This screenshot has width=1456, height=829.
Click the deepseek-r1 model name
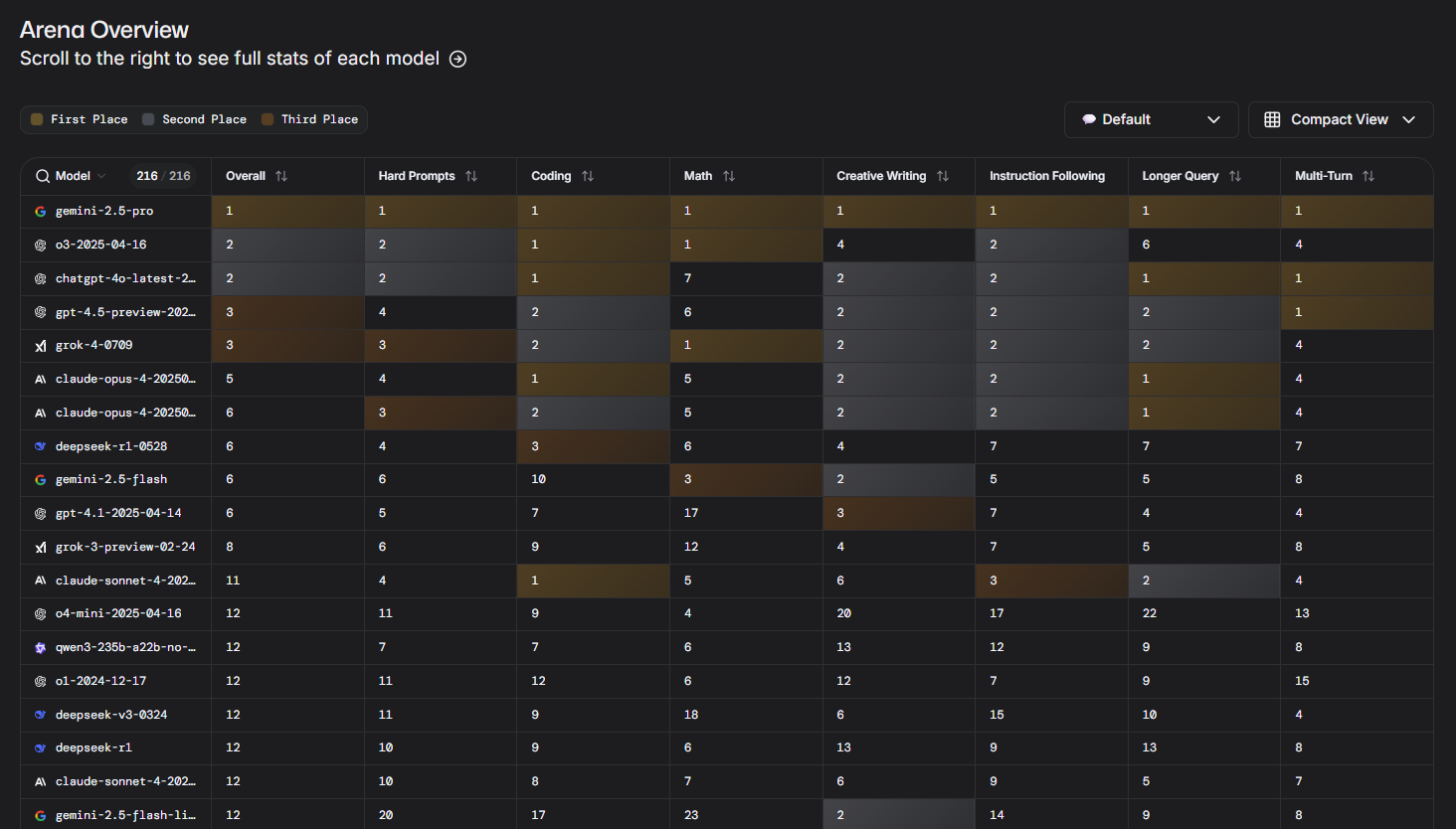click(x=93, y=747)
